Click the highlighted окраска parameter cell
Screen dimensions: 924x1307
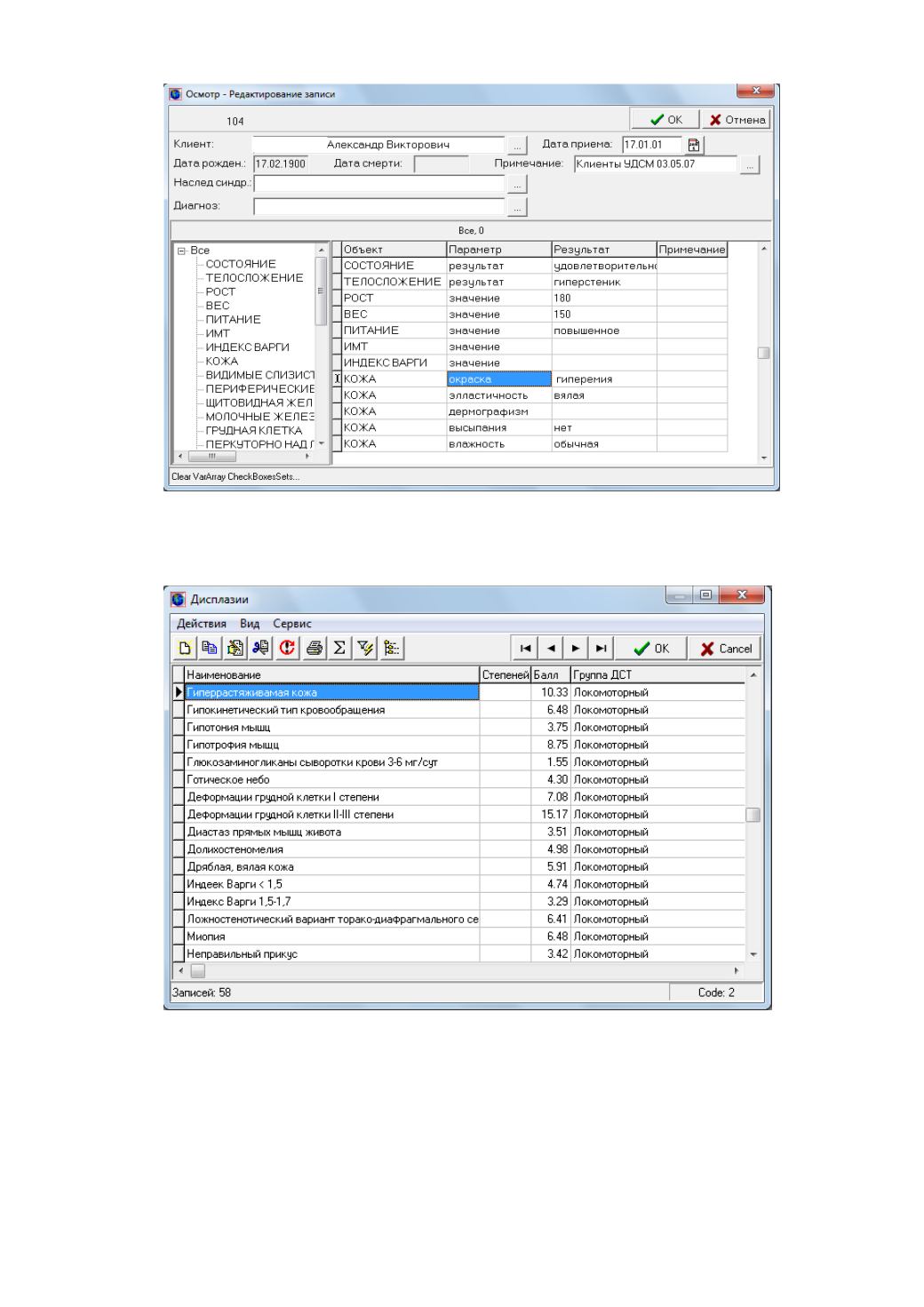(x=499, y=379)
